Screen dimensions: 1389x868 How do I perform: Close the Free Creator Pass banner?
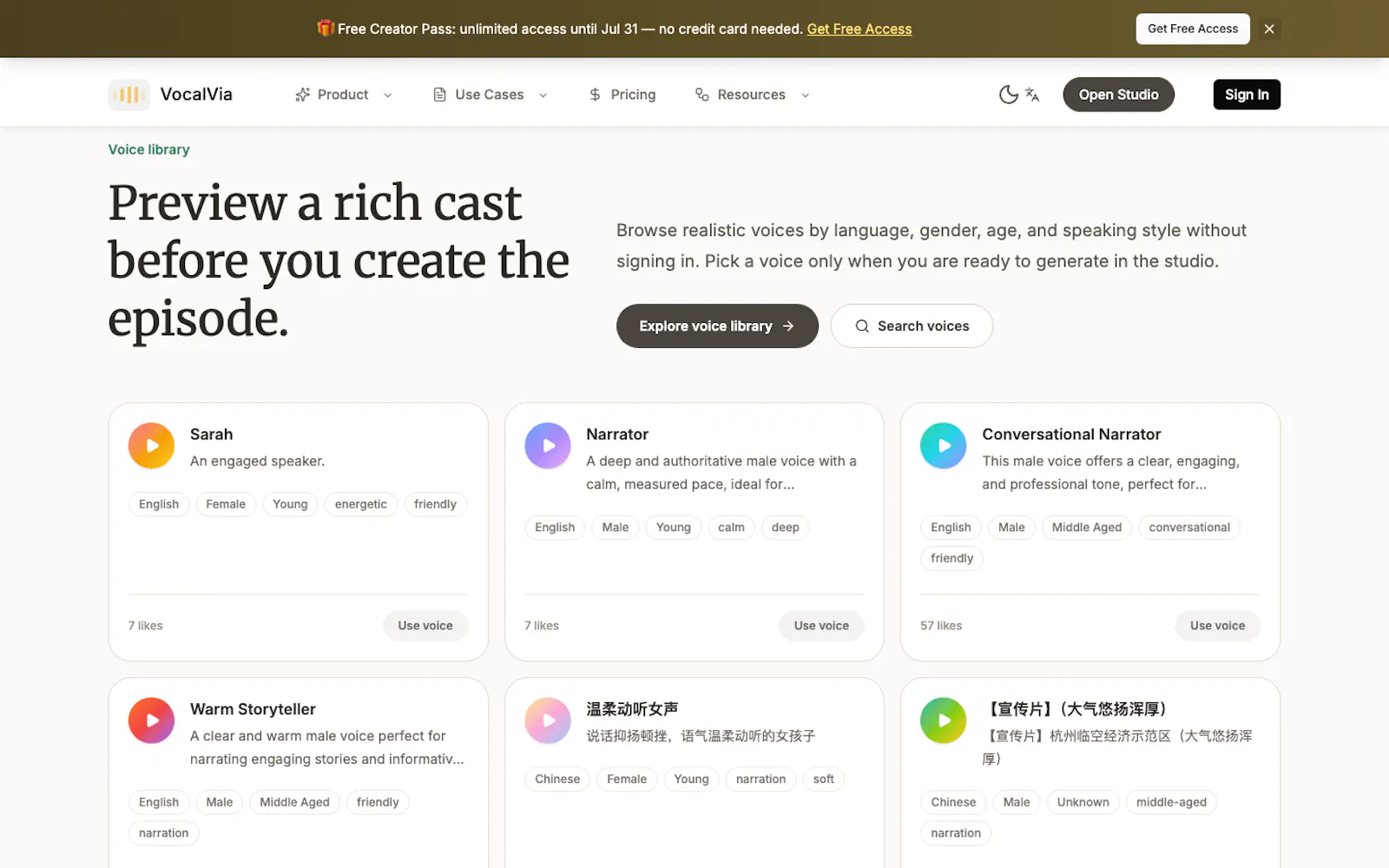click(1269, 29)
